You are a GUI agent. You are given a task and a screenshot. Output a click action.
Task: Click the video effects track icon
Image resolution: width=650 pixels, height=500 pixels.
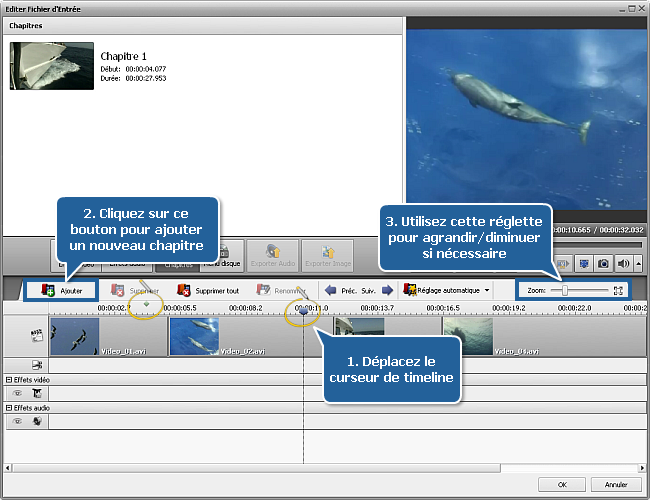pyautogui.click(x=36, y=394)
